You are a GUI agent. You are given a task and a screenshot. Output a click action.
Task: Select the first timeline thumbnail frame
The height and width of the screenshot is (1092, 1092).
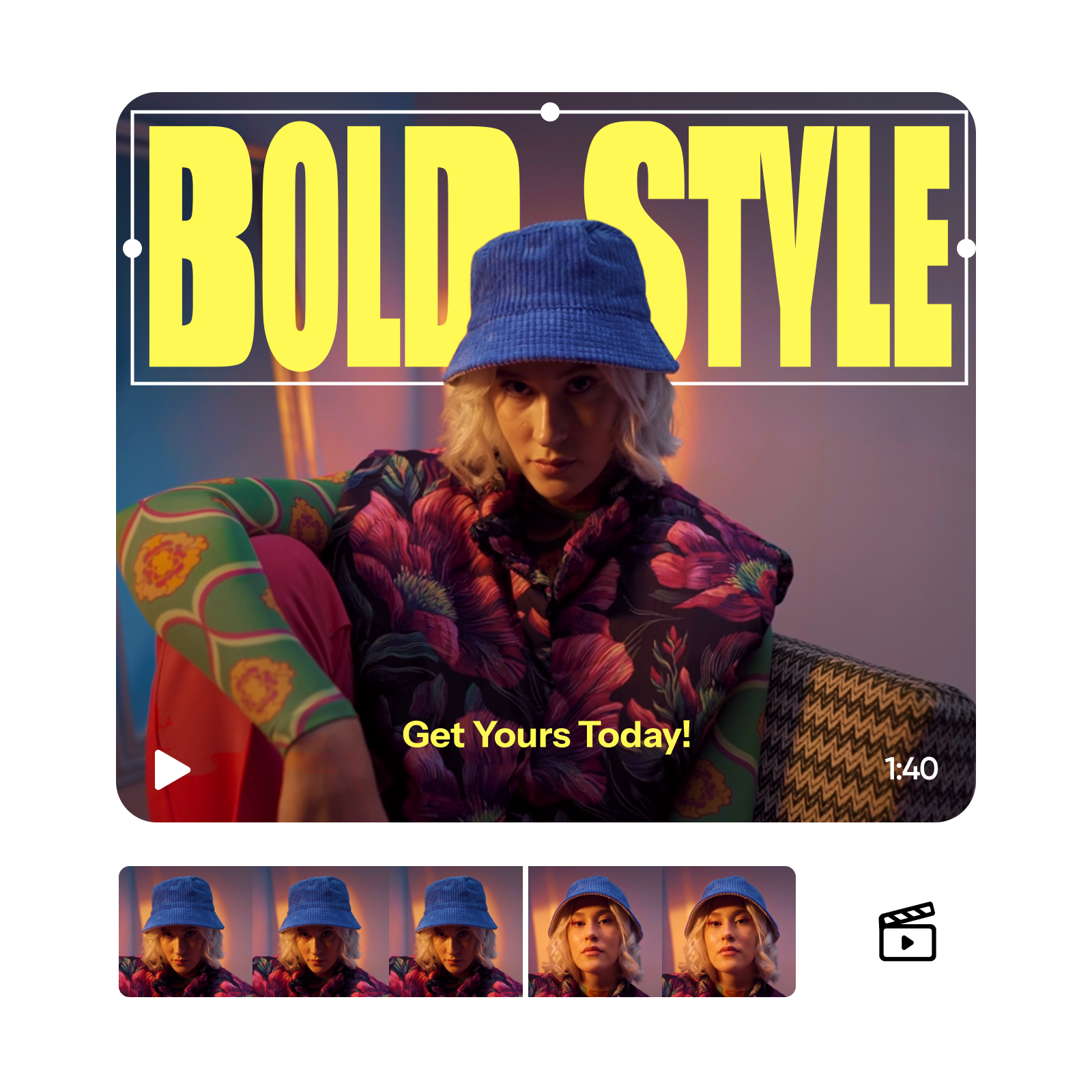186,932
